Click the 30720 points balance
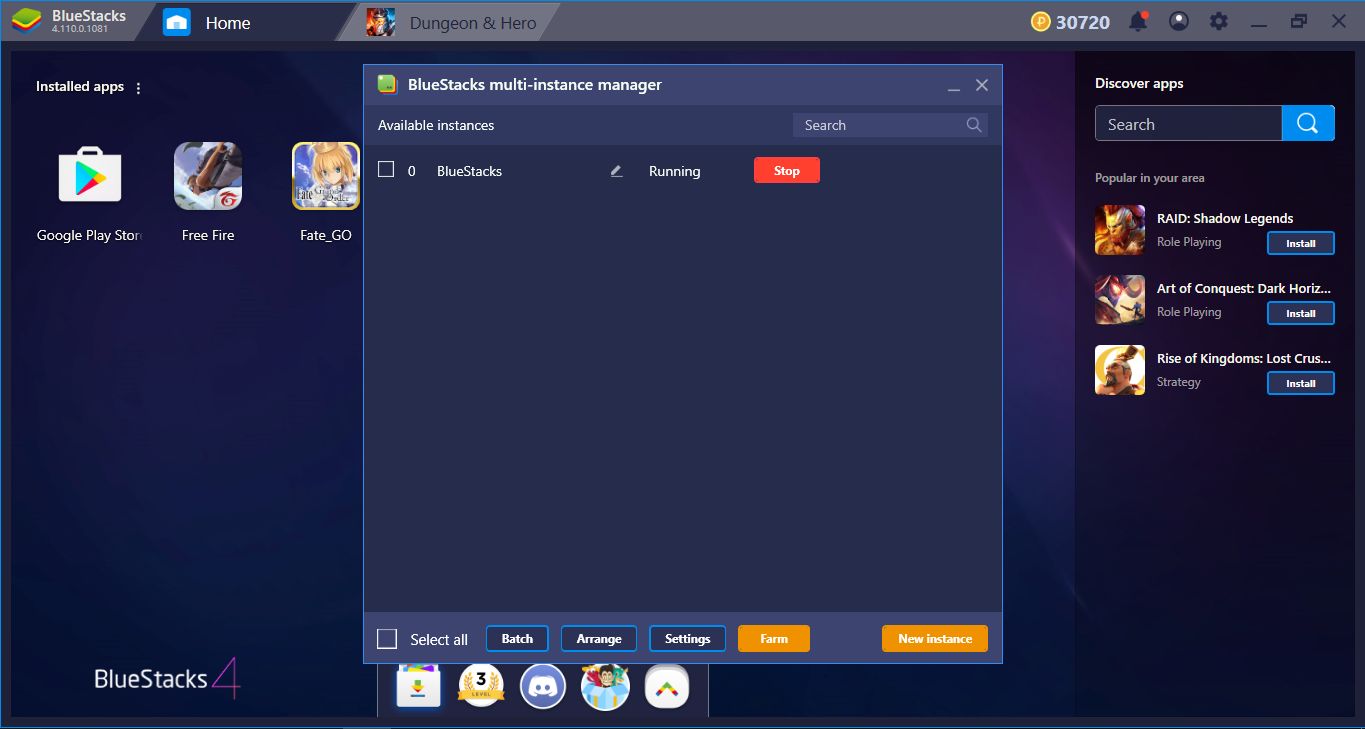 (x=1083, y=22)
